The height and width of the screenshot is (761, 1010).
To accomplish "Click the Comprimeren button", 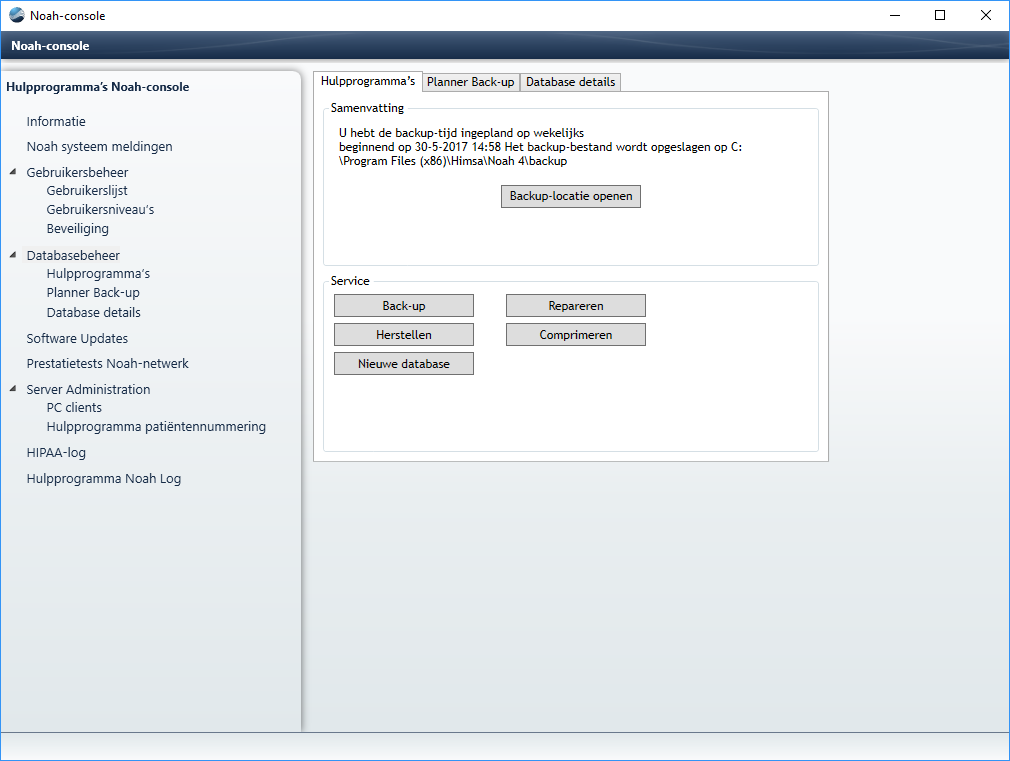I will (x=575, y=335).
